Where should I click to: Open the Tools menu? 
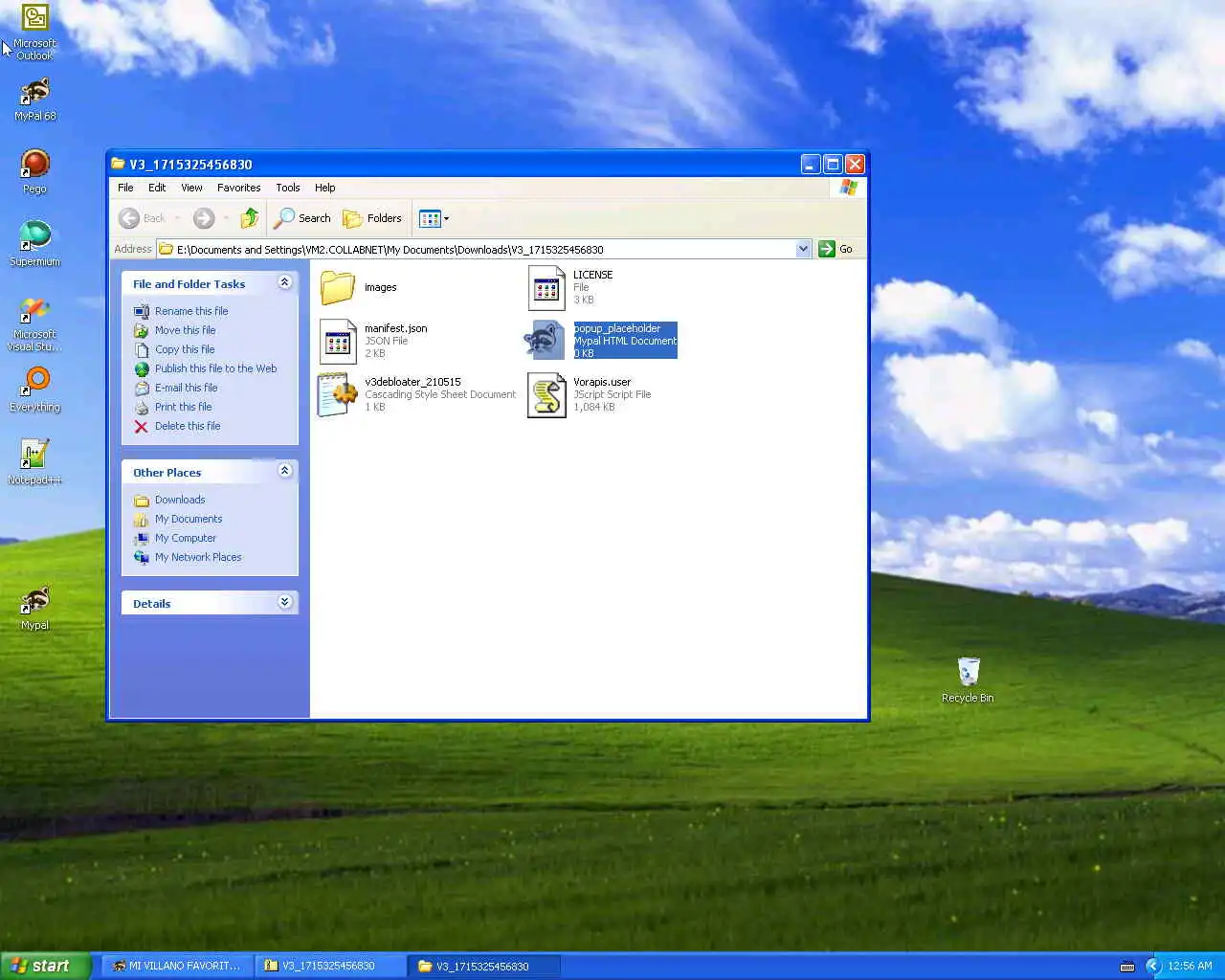pyautogui.click(x=288, y=188)
